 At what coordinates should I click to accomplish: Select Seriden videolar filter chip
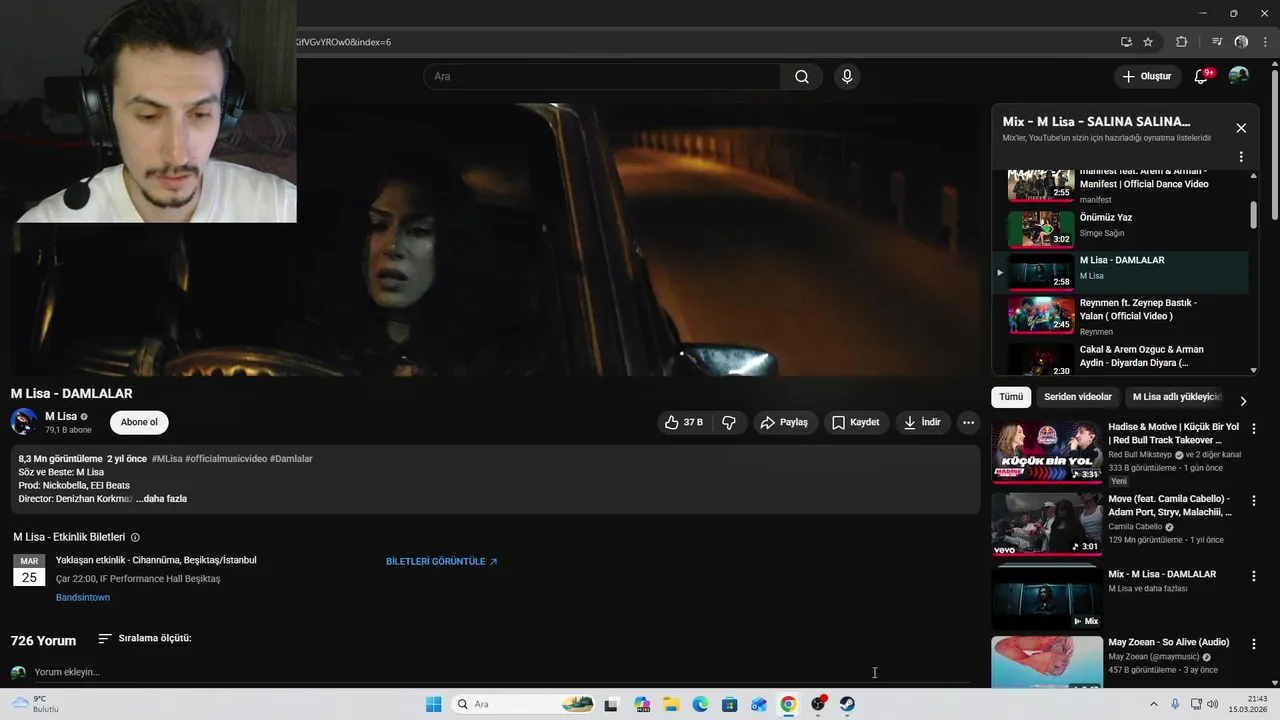pos(1078,397)
